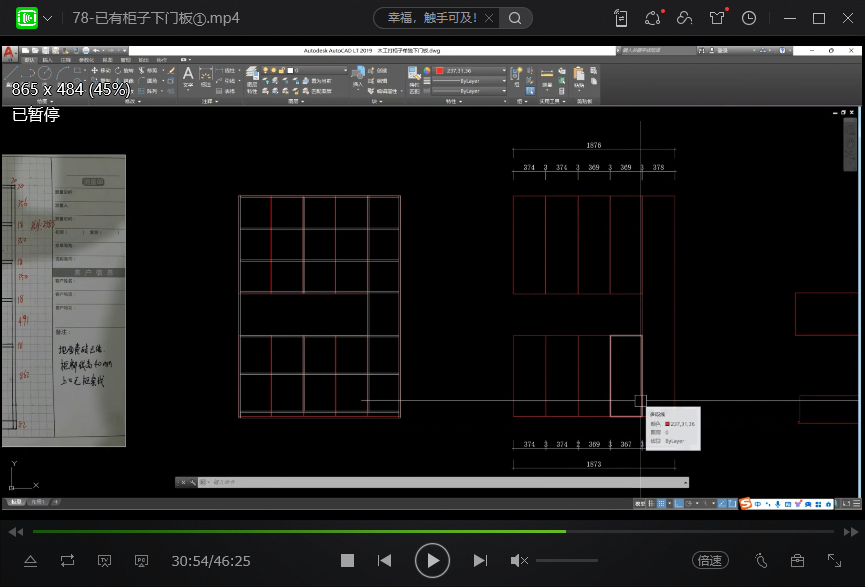865x587 pixels.
Task: Skip to the previous video track
Action: (x=385, y=561)
